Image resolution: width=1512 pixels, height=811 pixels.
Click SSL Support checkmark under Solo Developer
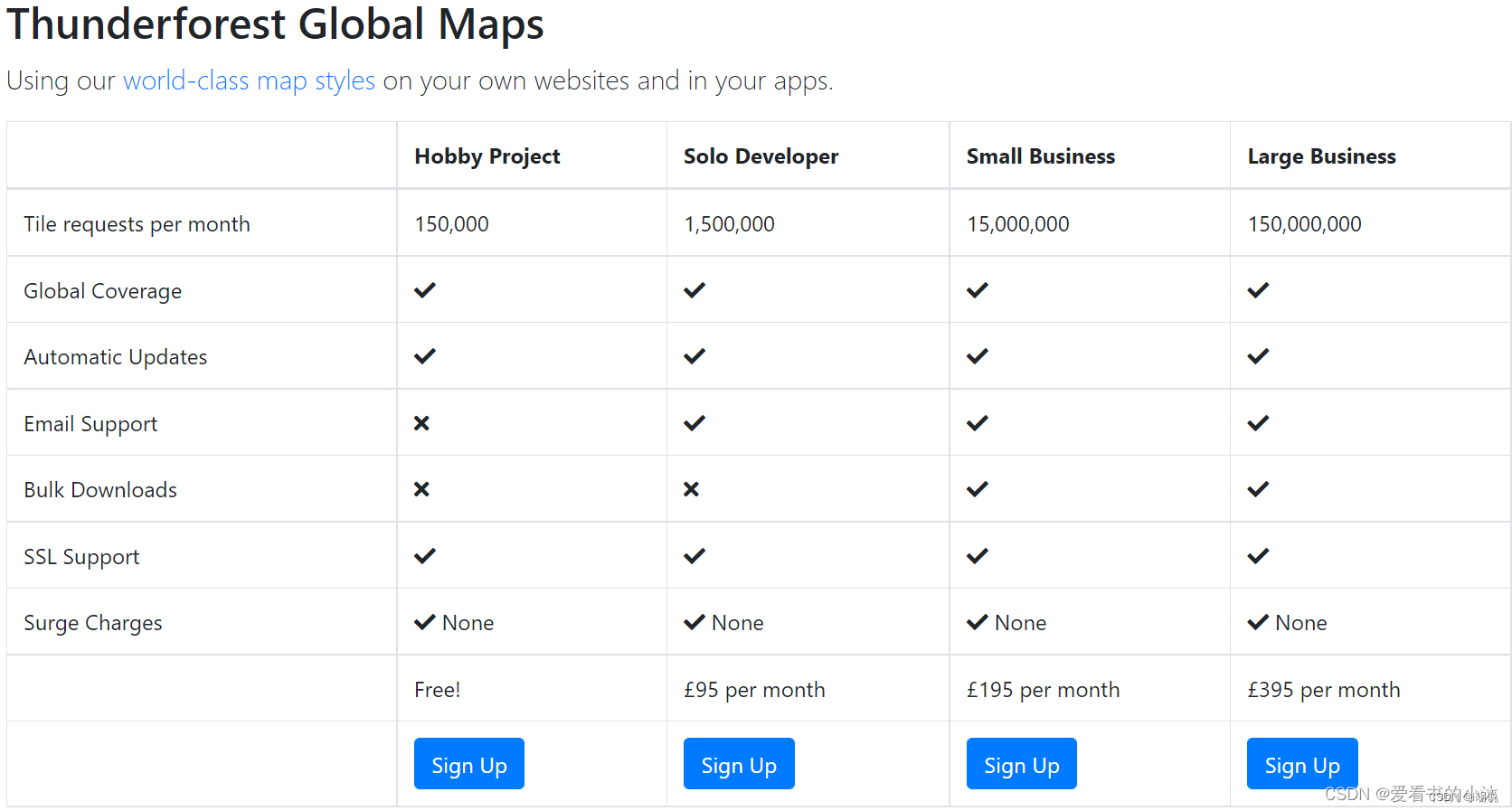695,556
